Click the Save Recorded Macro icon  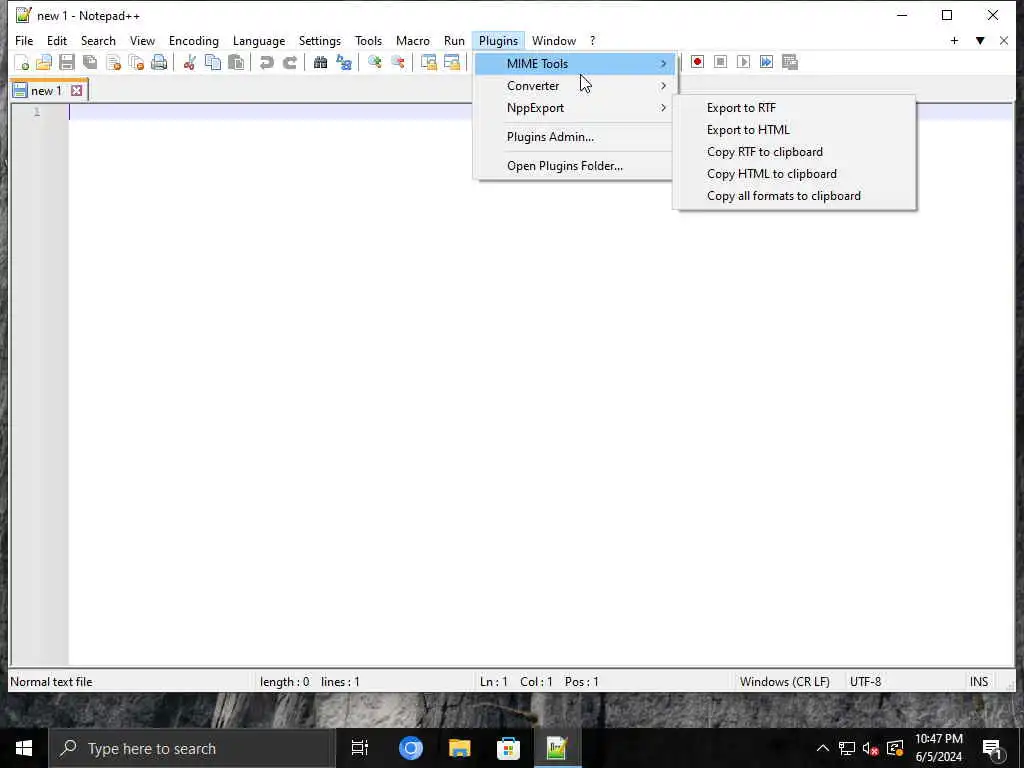(790, 62)
